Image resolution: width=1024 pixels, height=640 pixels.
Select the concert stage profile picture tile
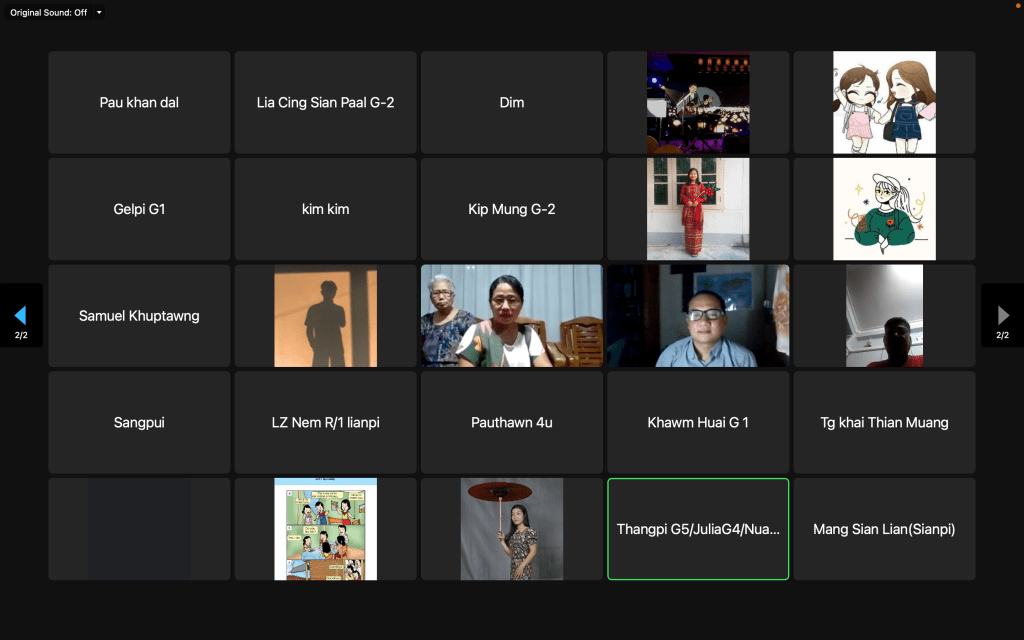pyautogui.click(x=698, y=102)
